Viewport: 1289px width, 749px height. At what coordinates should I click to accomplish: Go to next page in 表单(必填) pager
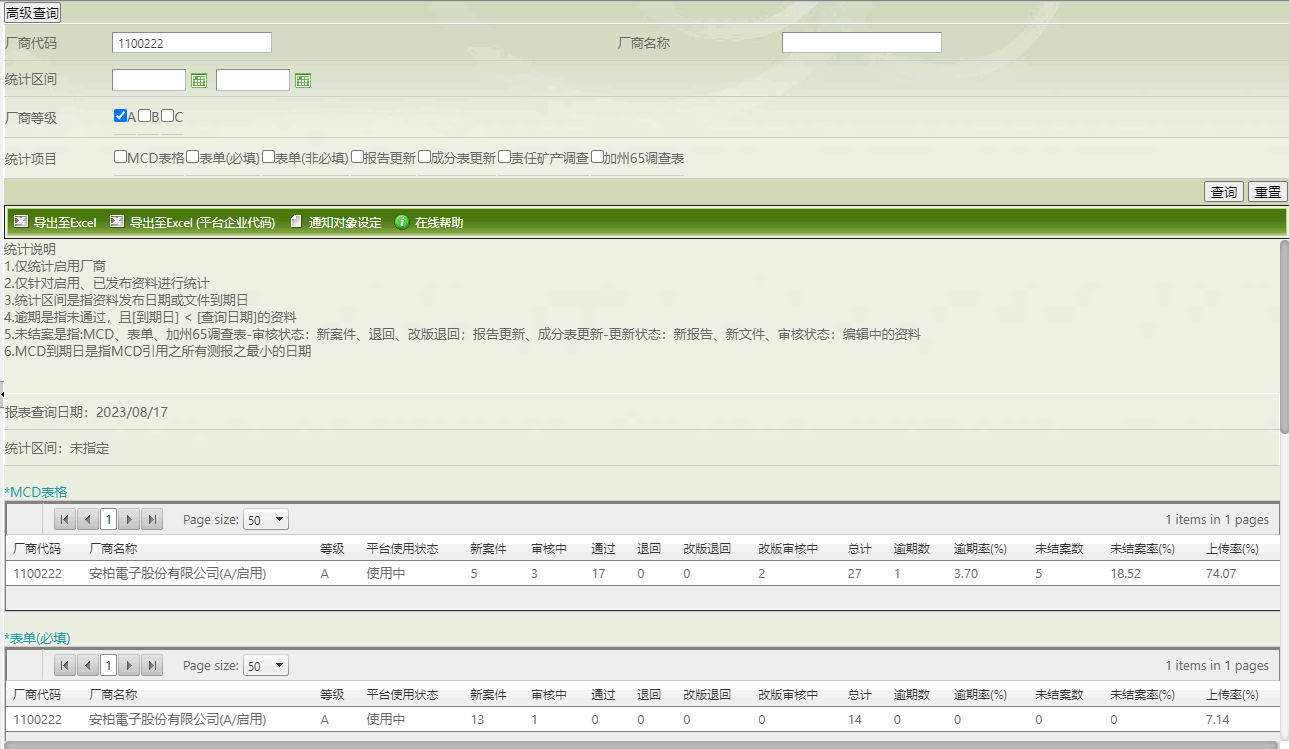[x=129, y=665]
